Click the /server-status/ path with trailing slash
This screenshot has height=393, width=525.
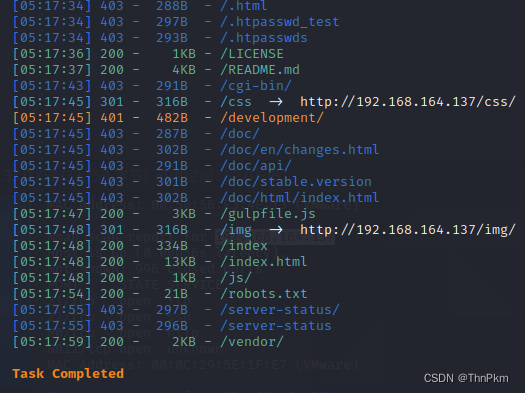pos(280,310)
